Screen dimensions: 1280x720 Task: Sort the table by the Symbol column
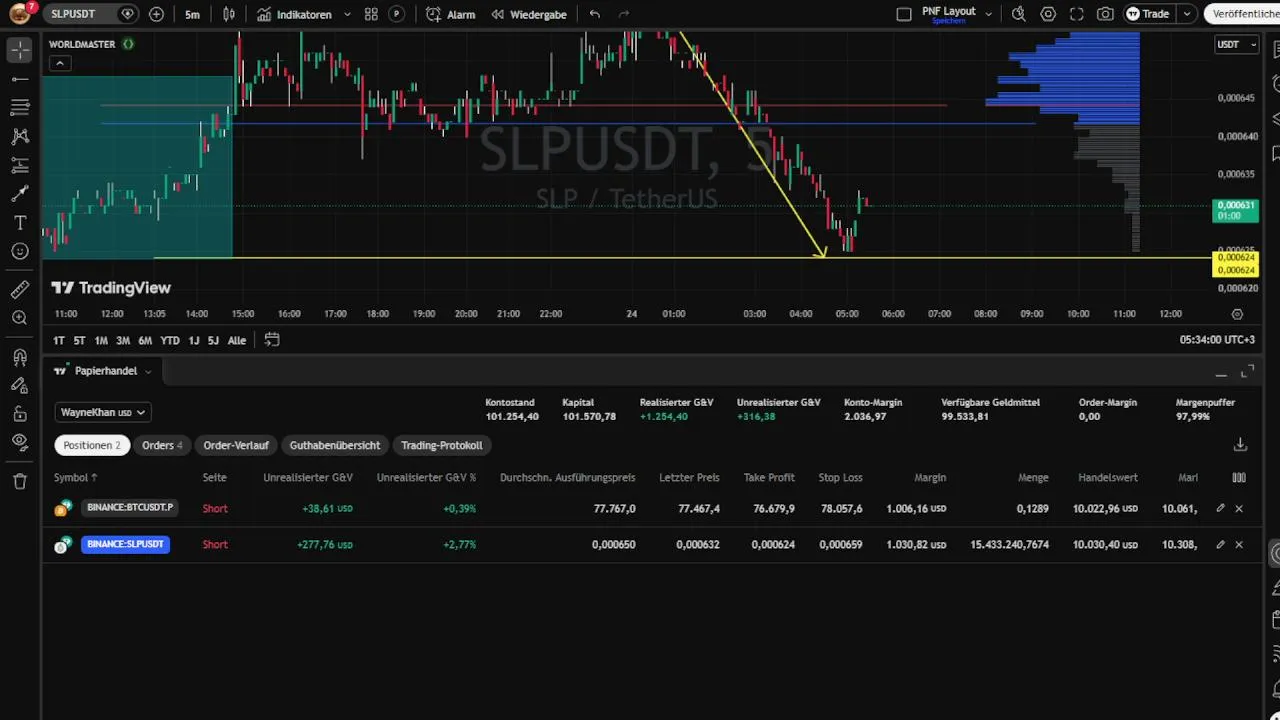click(76, 478)
